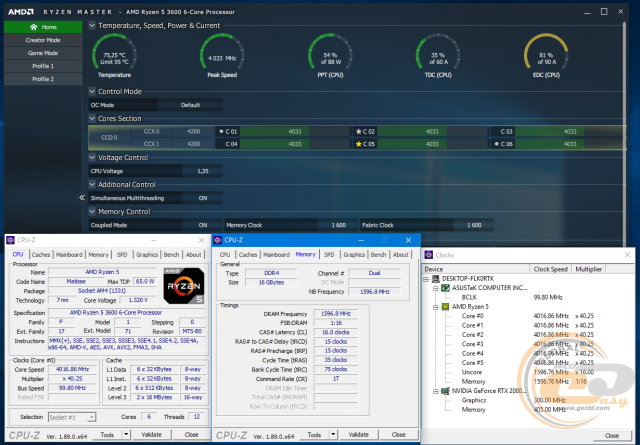This screenshot has width=640, height=445.
Task: Click Tools button in right CPU-Z window
Action: pyautogui.click(x=314, y=435)
